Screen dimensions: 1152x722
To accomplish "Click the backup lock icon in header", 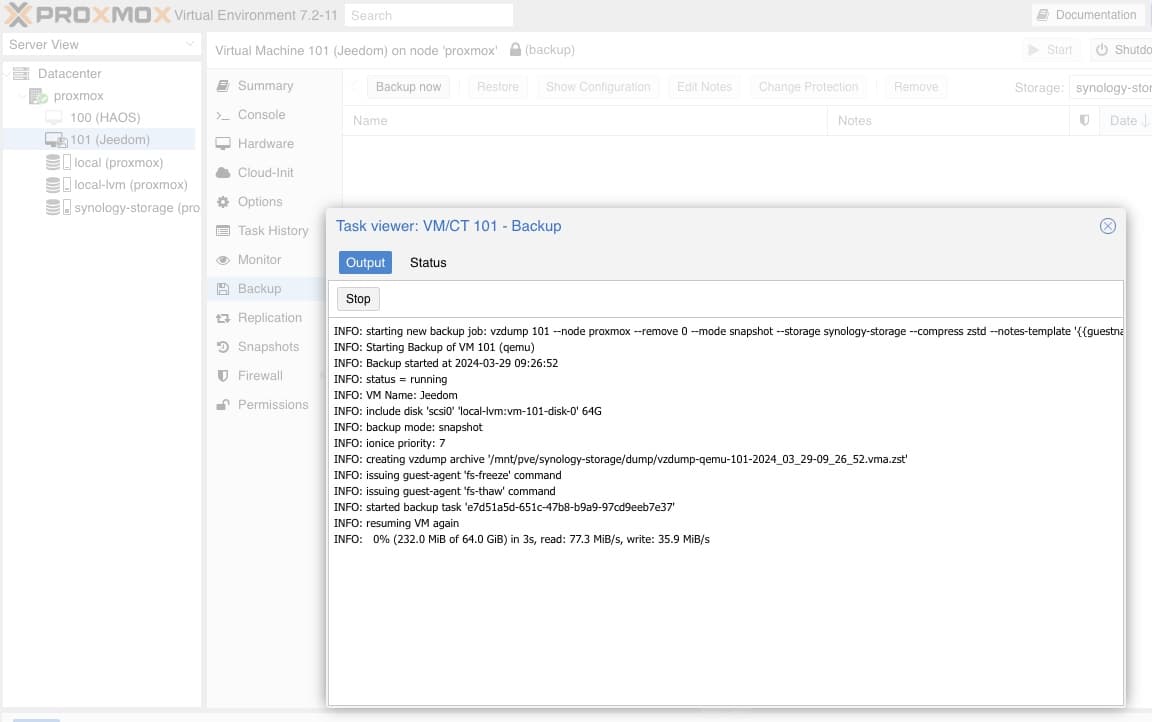I will (515, 49).
